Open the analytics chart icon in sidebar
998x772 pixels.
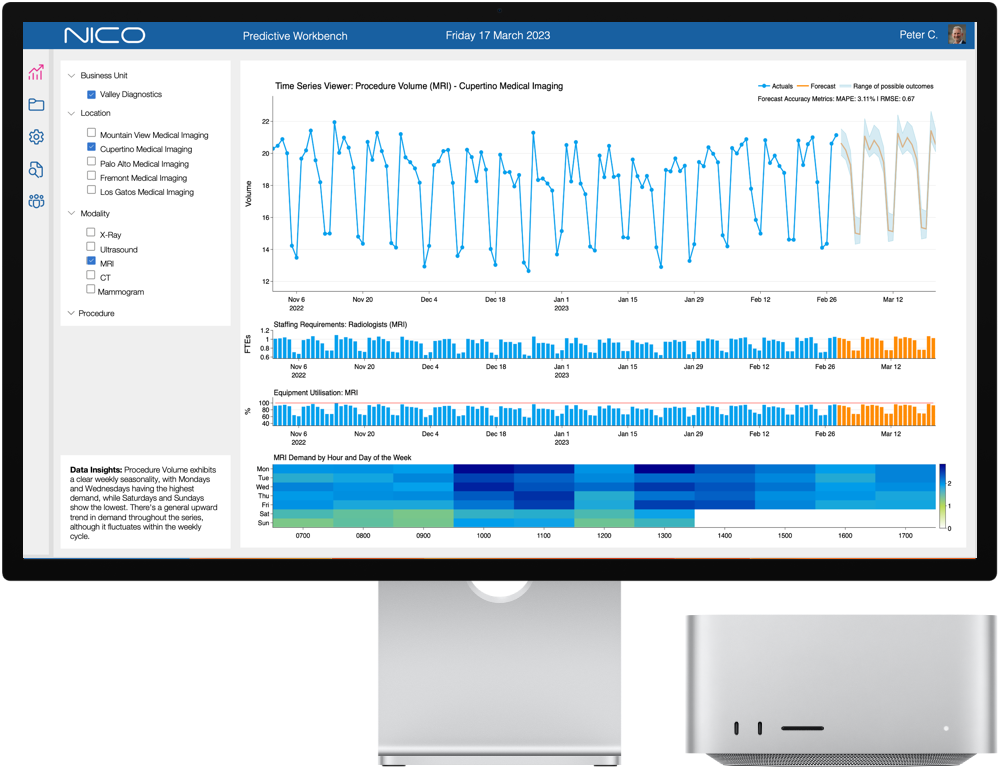click(x=36, y=72)
